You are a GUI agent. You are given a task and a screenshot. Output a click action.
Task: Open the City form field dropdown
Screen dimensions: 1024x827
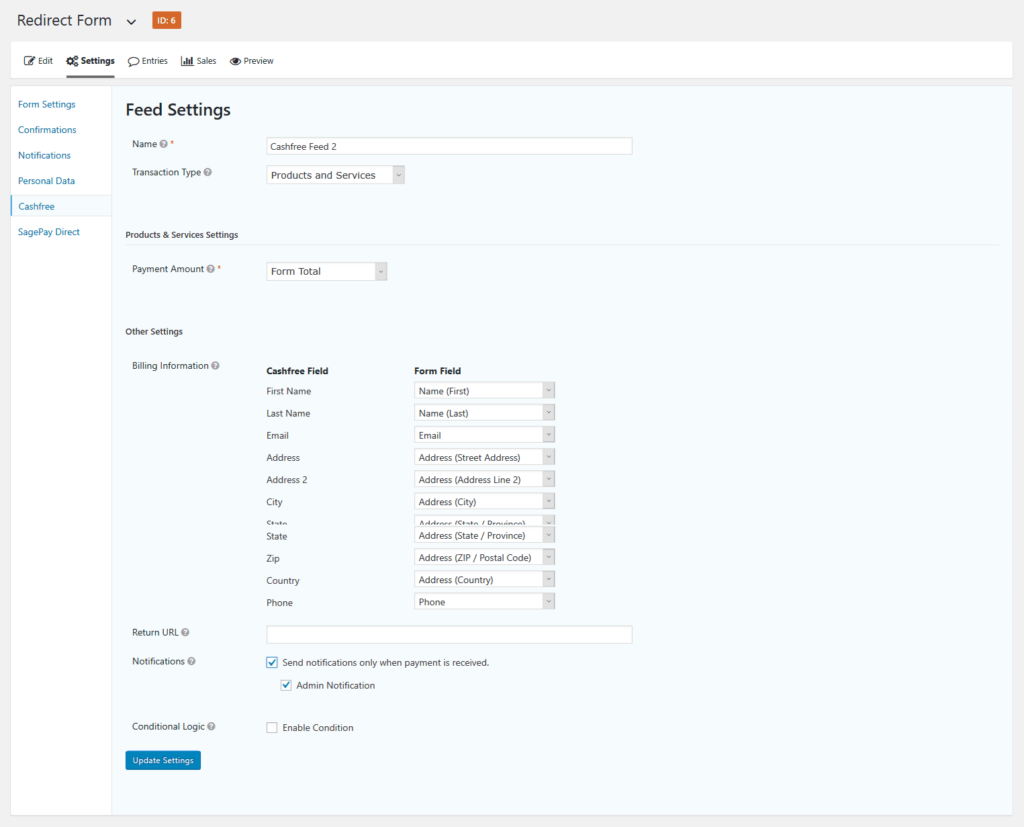pyautogui.click(x=484, y=502)
